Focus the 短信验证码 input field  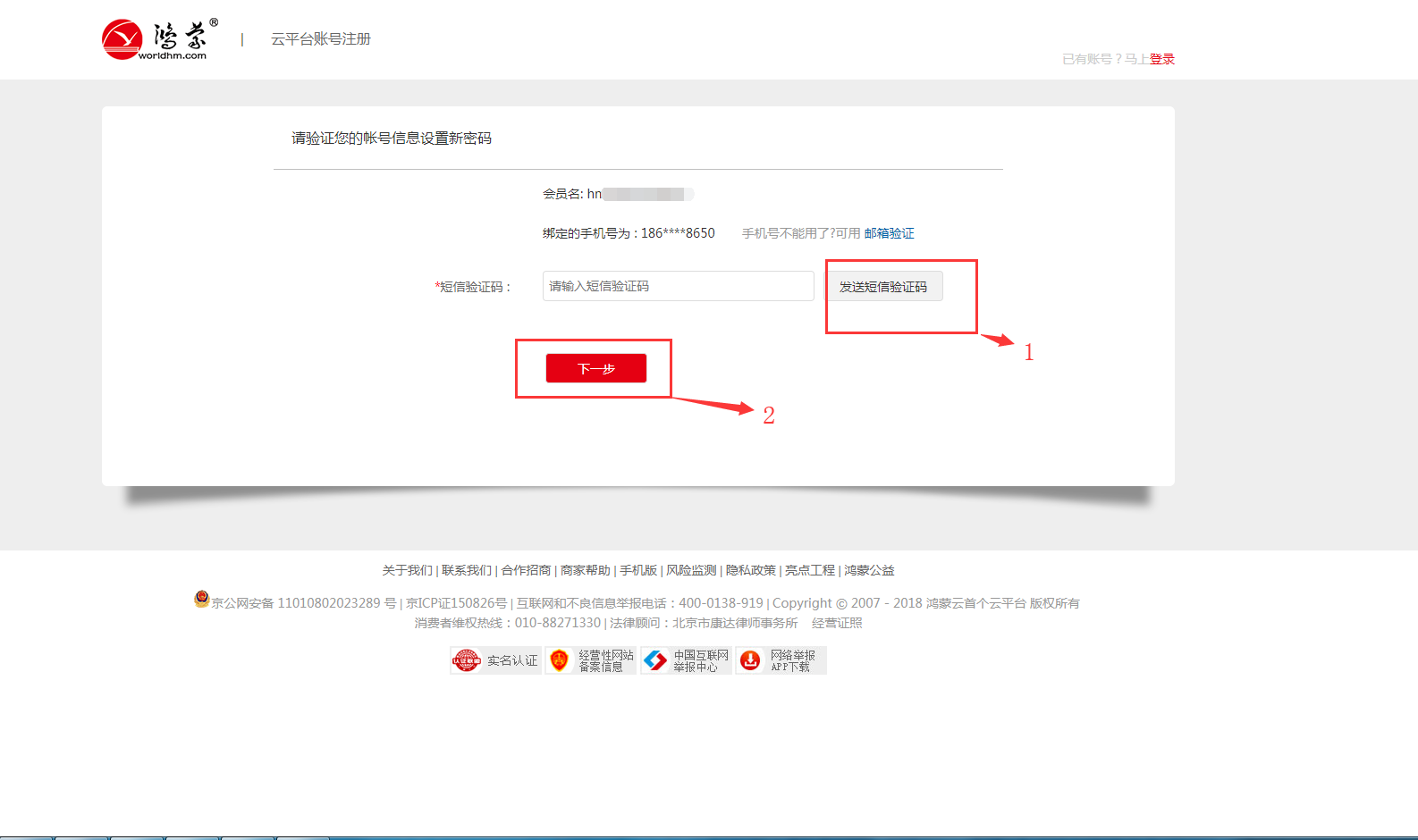(678, 286)
